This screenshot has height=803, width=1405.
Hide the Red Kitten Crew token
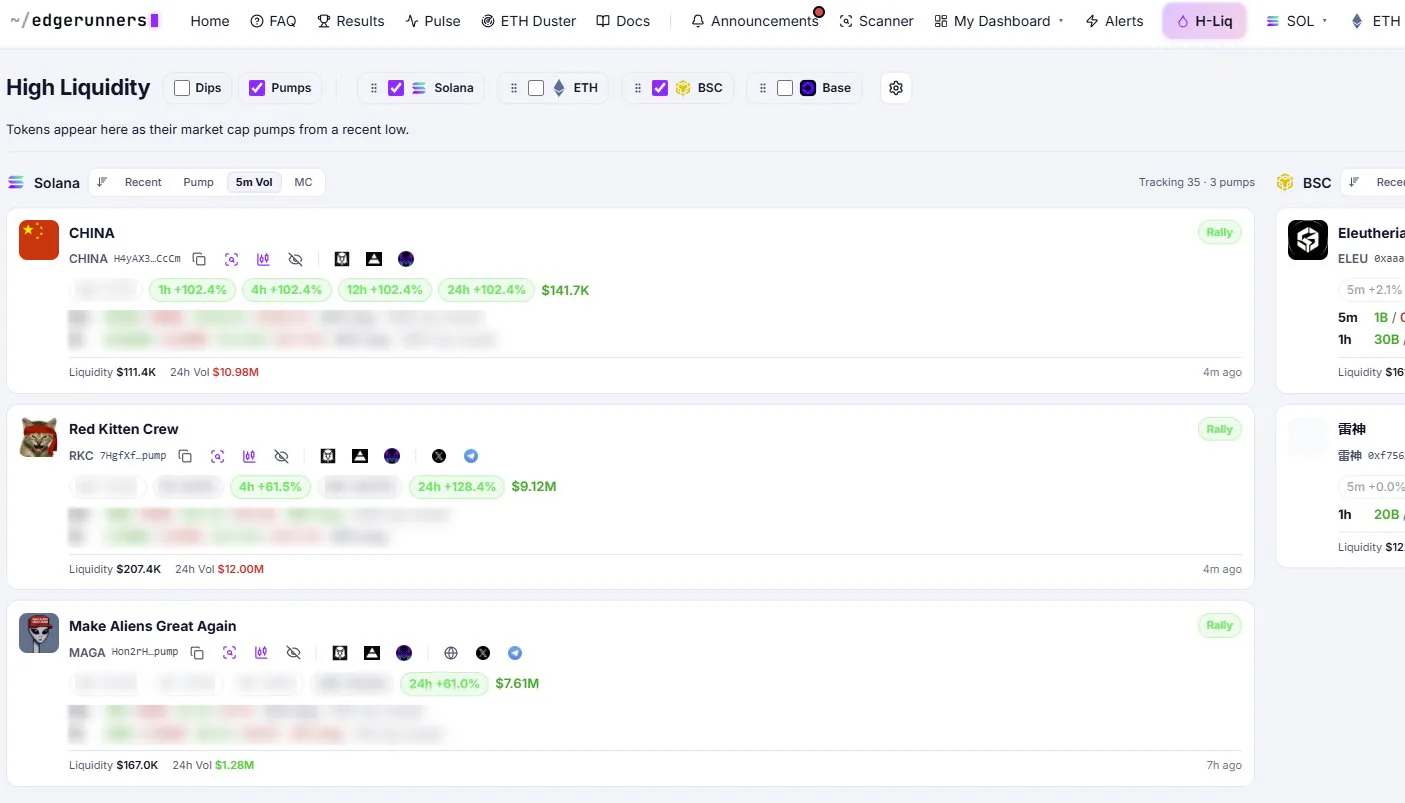tap(281, 456)
